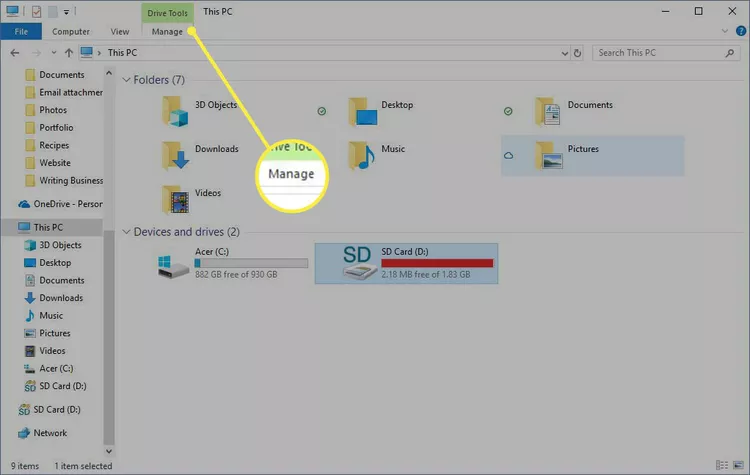This screenshot has width=750, height=475.
Task: Click the search magnifier icon
Action: (x=729, y=53)
